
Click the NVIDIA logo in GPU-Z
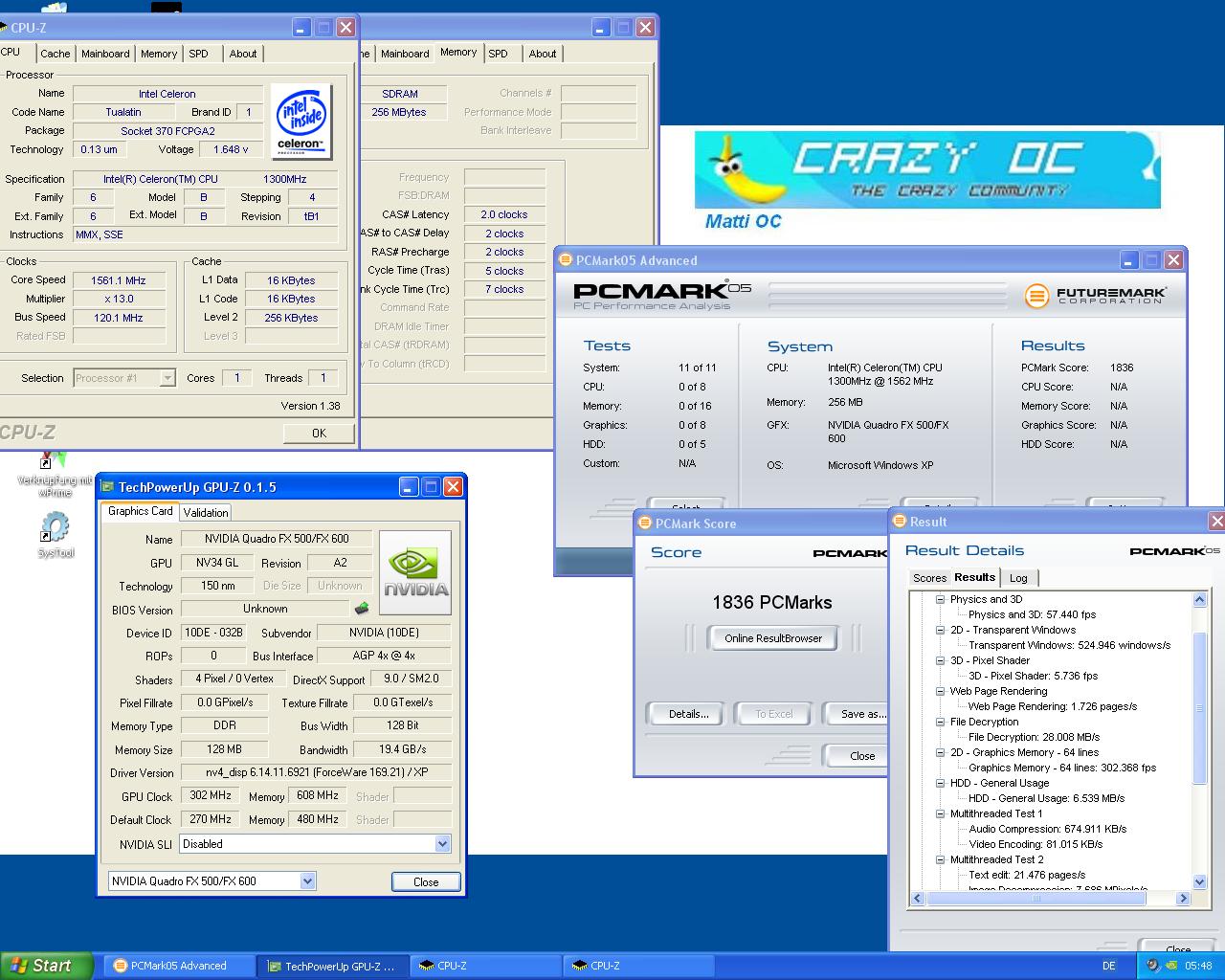(x=415, y=572)
